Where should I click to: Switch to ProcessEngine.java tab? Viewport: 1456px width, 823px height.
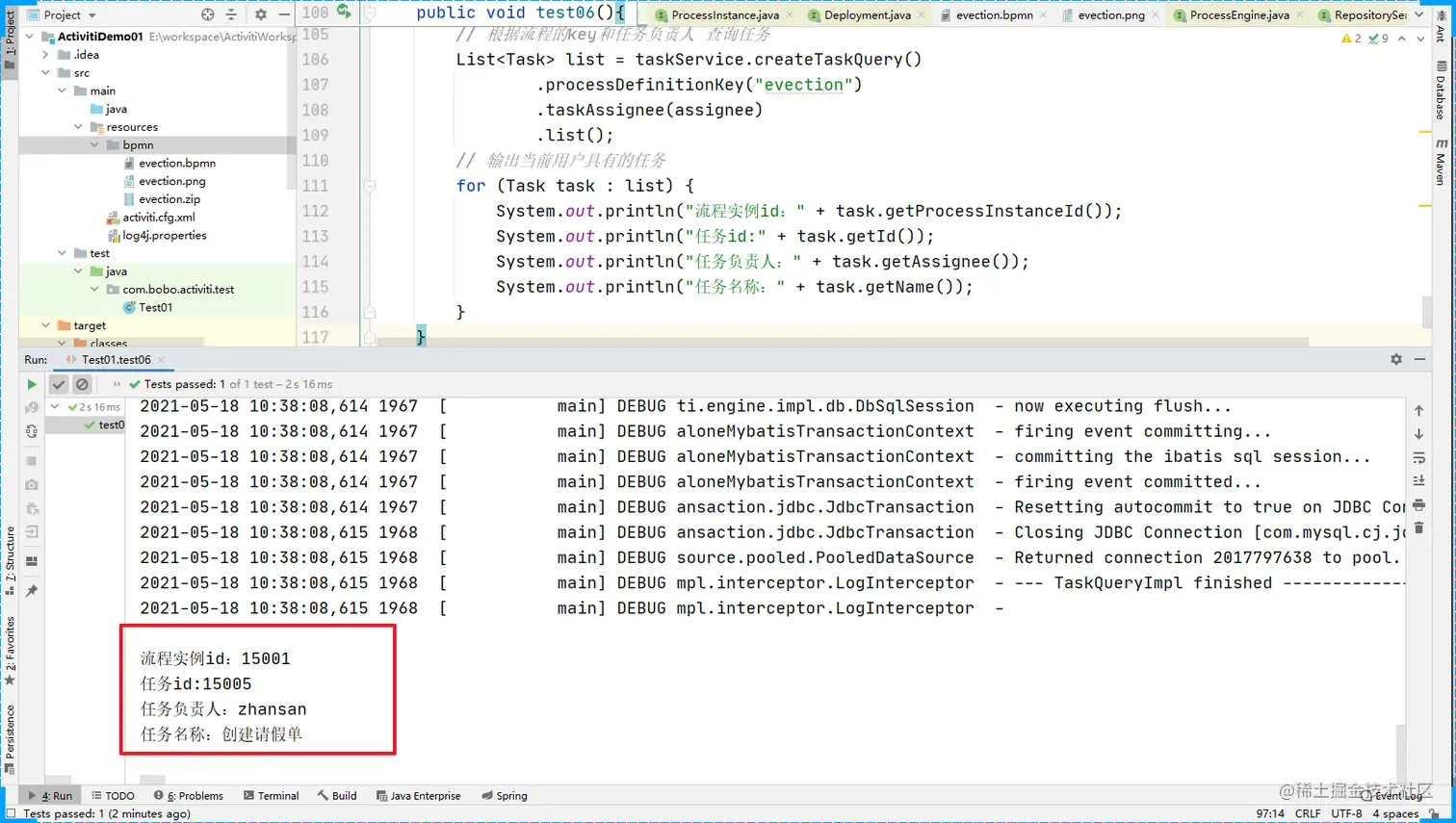1238,14
